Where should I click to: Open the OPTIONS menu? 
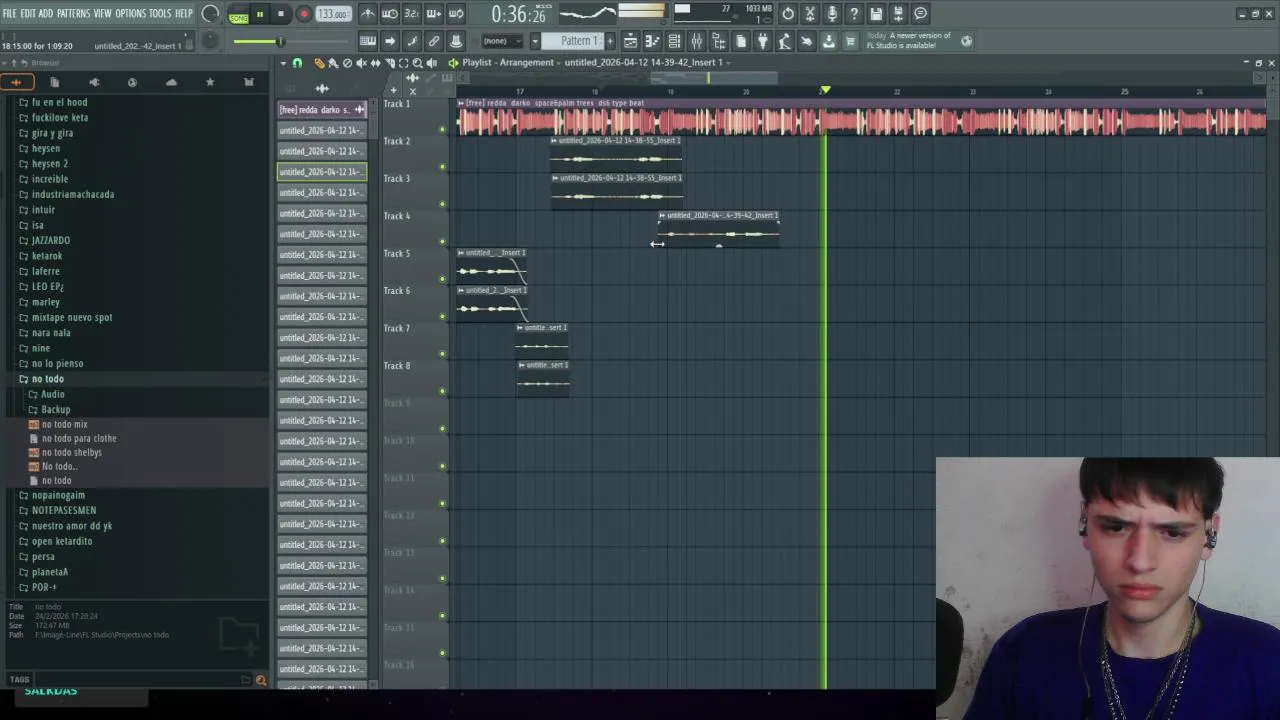pos(130,13)
